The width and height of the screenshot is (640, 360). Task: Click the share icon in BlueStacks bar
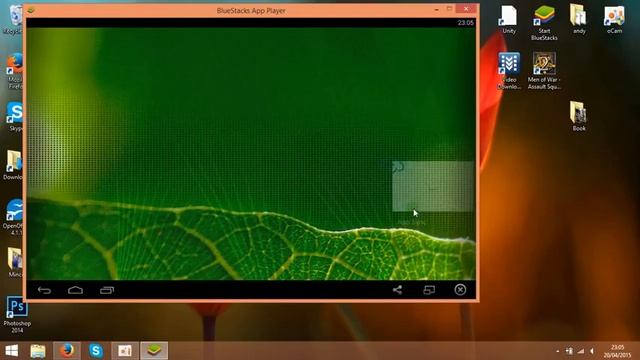click(x=397, y=290)
